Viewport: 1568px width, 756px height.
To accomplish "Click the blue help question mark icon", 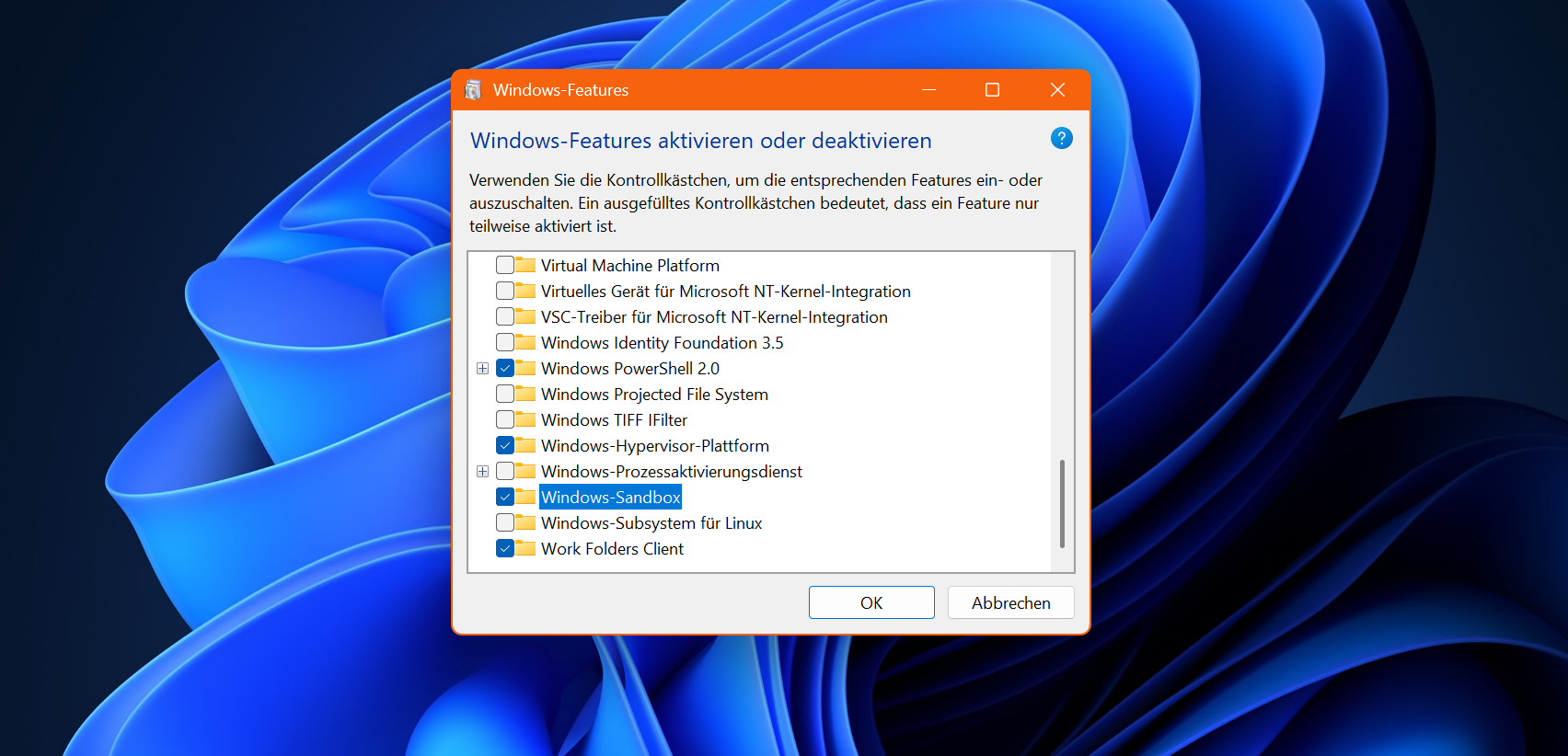I will pyautogui.click(x=1061, y=138).
